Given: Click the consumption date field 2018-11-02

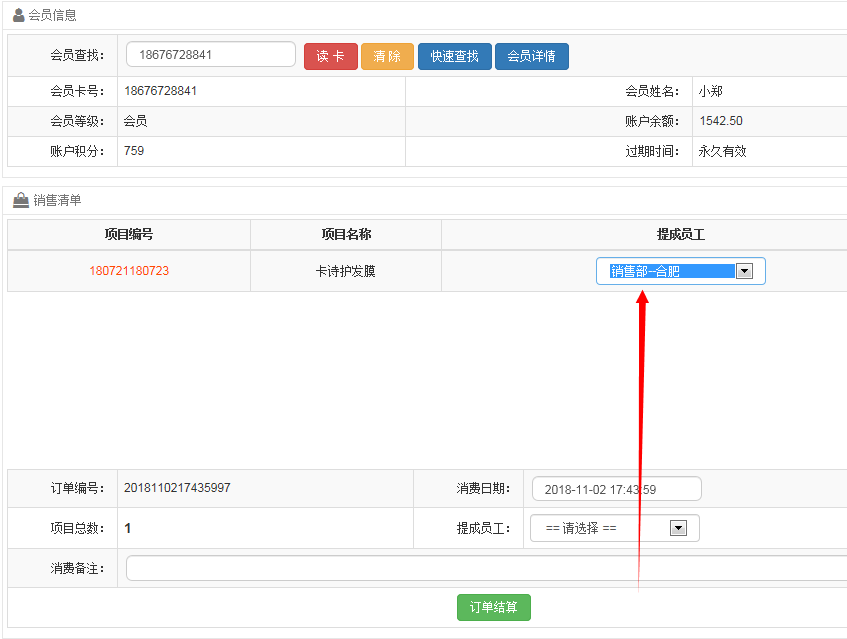Looking at the screenshot, I should click(614, 488).
